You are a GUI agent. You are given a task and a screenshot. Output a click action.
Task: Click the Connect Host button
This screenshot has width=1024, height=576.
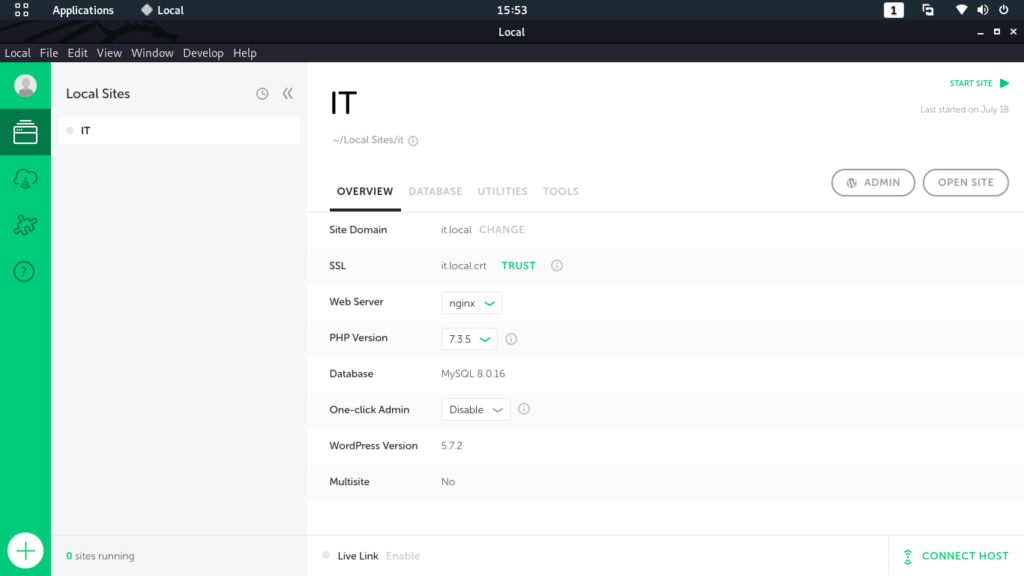(x=956, y=556)
